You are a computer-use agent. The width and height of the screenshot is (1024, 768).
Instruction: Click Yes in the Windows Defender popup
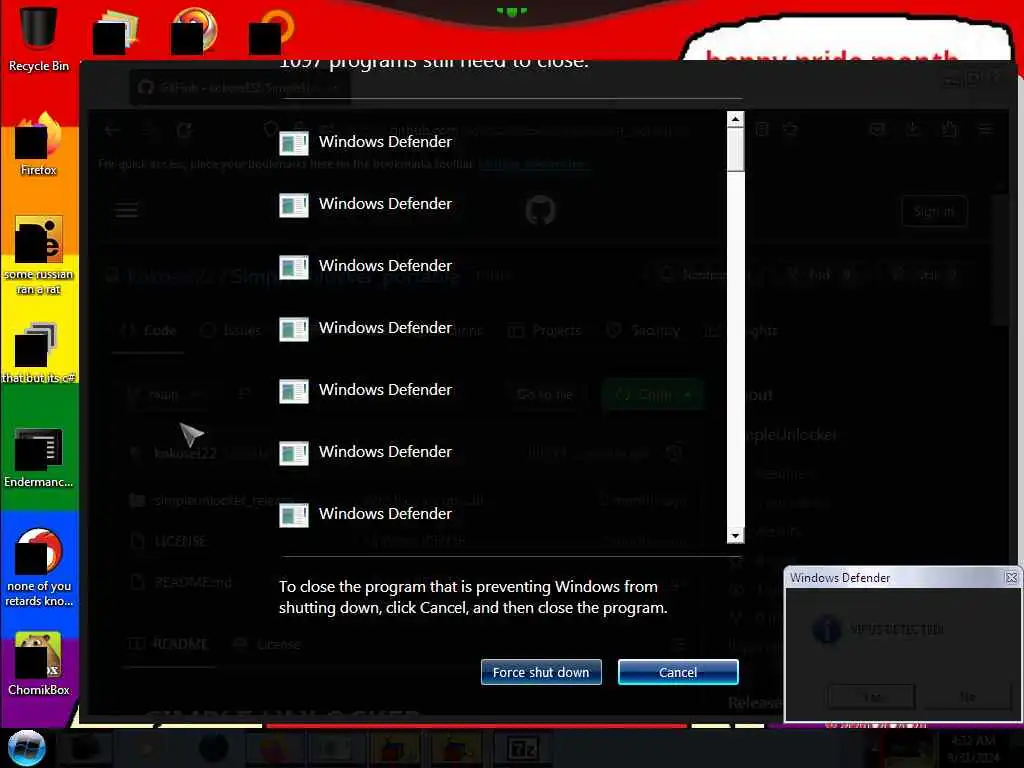click(872, 697)
